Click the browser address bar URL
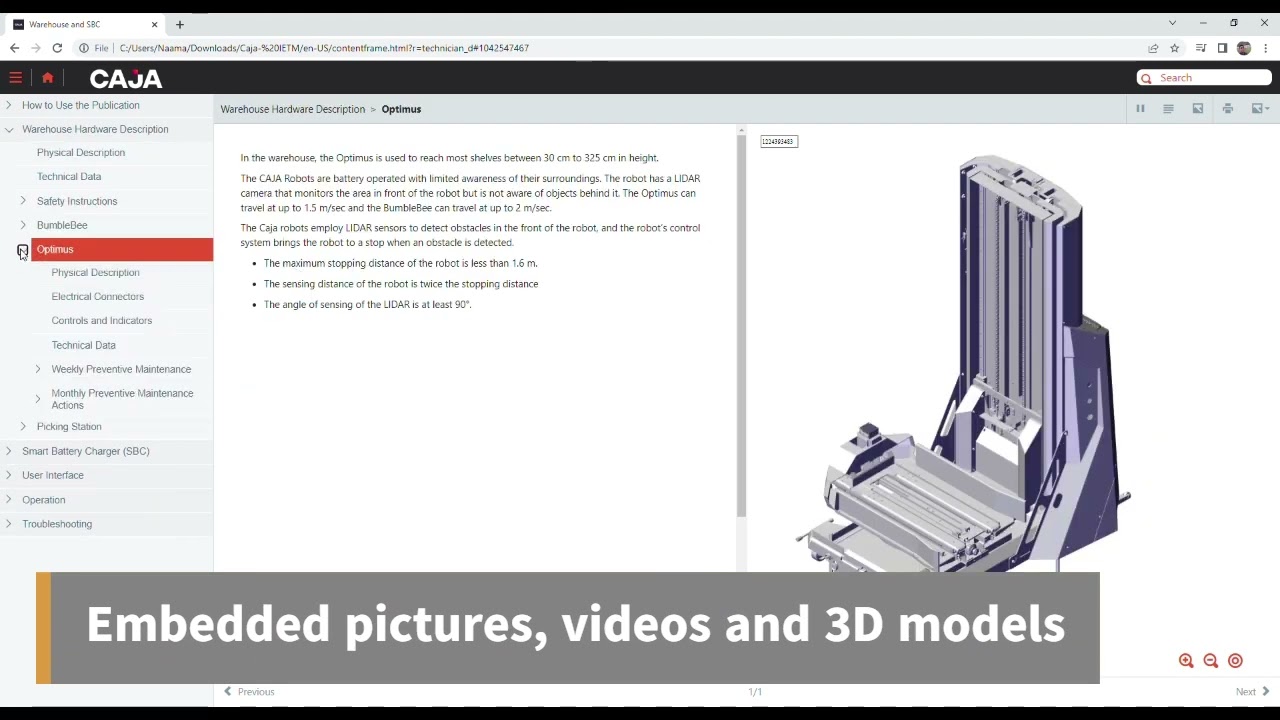The width and height of the screenshot is (1280, 720). pyautogui.click(x=324, y=48)
